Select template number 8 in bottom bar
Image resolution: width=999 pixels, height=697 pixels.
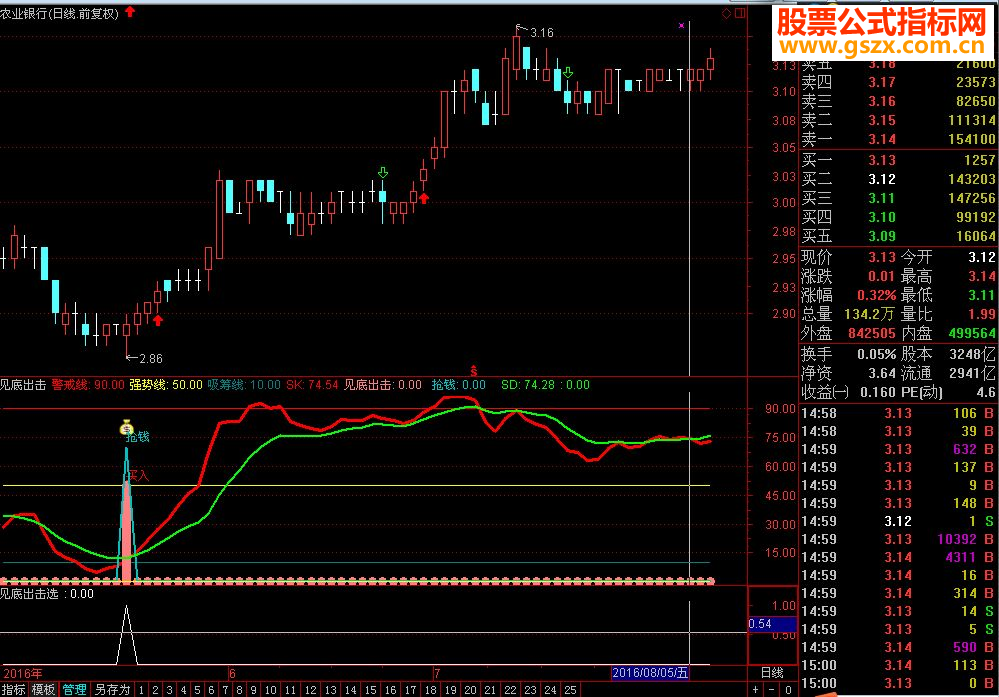tap(239, 690)
